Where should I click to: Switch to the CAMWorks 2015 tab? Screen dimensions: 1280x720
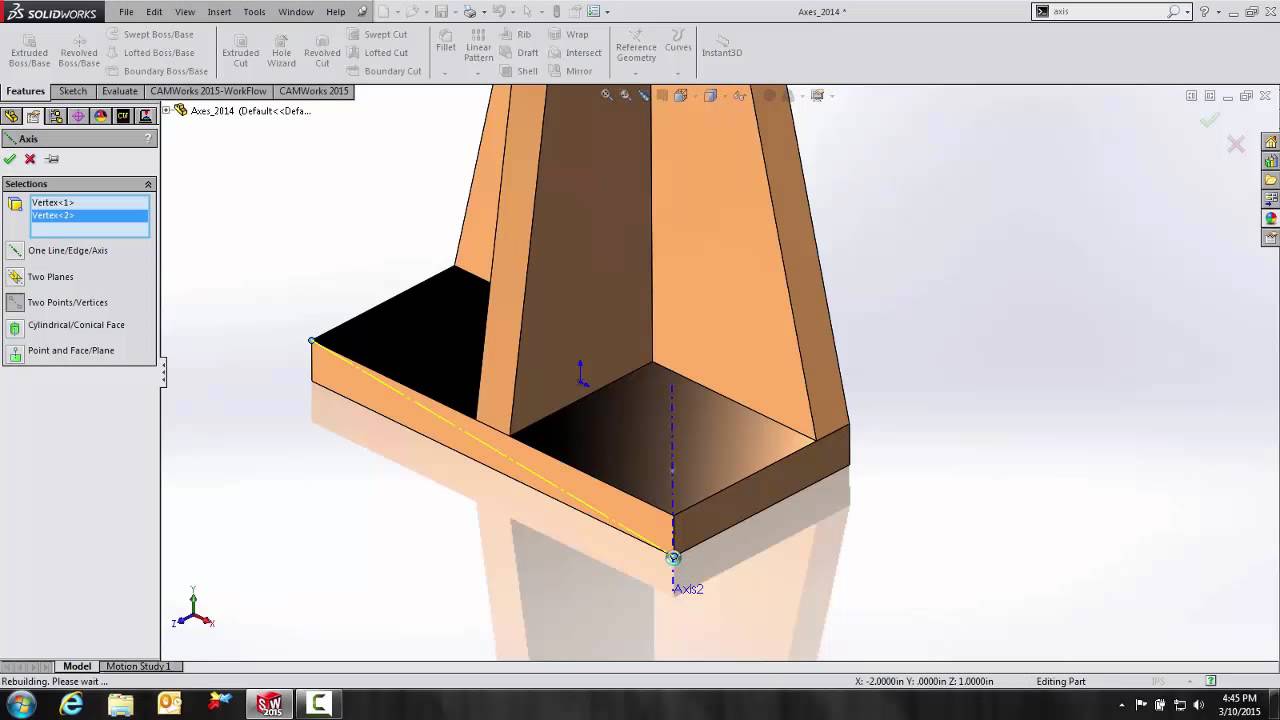tap(314, 91)
